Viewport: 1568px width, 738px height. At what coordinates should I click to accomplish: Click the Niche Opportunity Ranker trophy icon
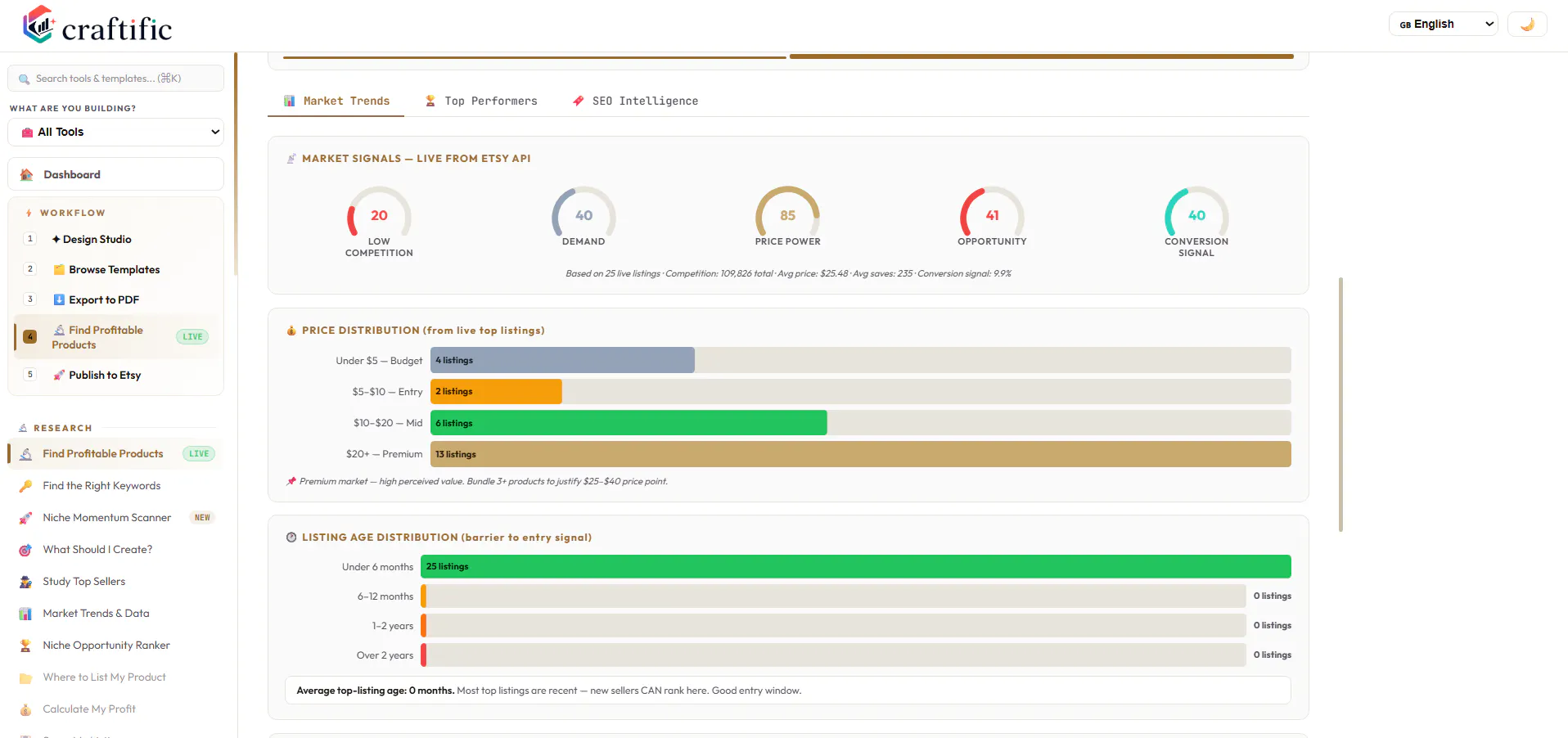[x=26, y=646]
